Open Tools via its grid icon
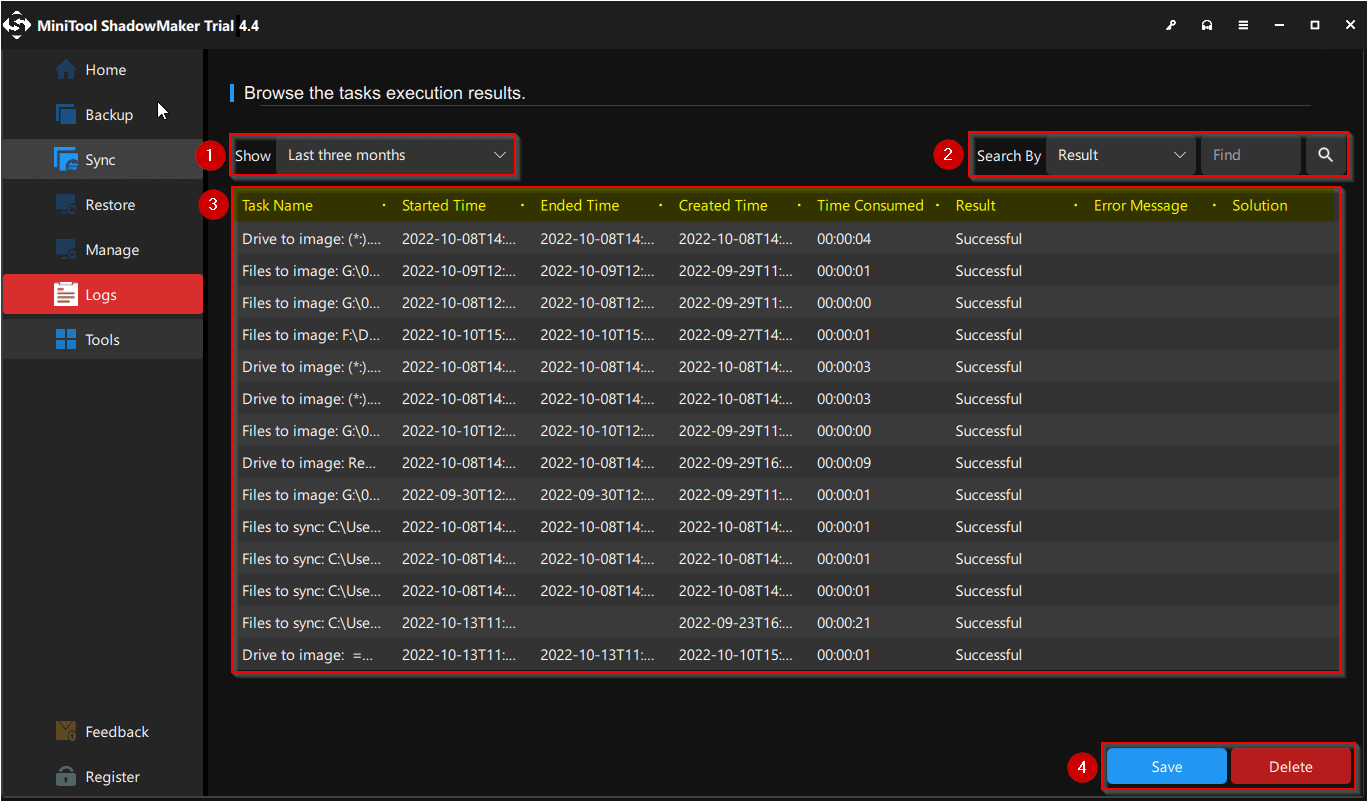Screen dimensions: 1368x803 [x=66, y=340]
